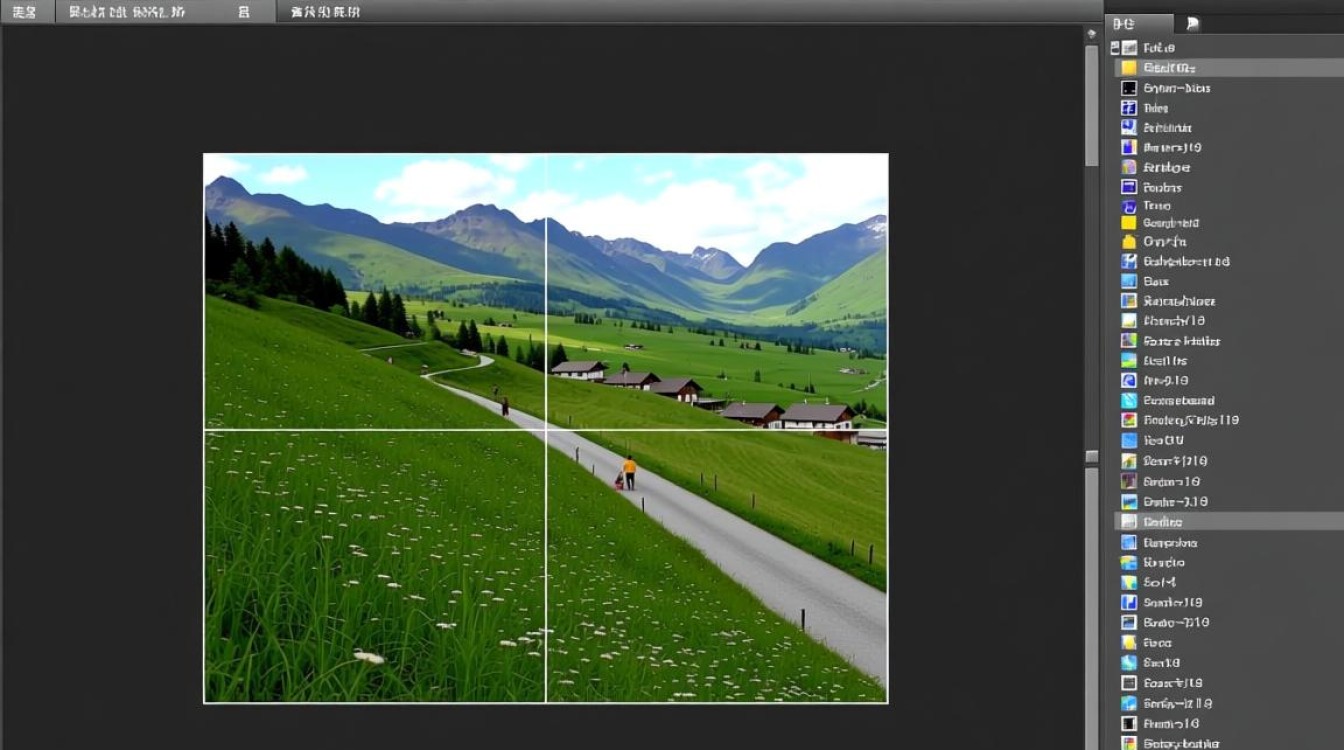Click the photo on the editing canvas
The image size is (1344, 750).
click(545, 430)
